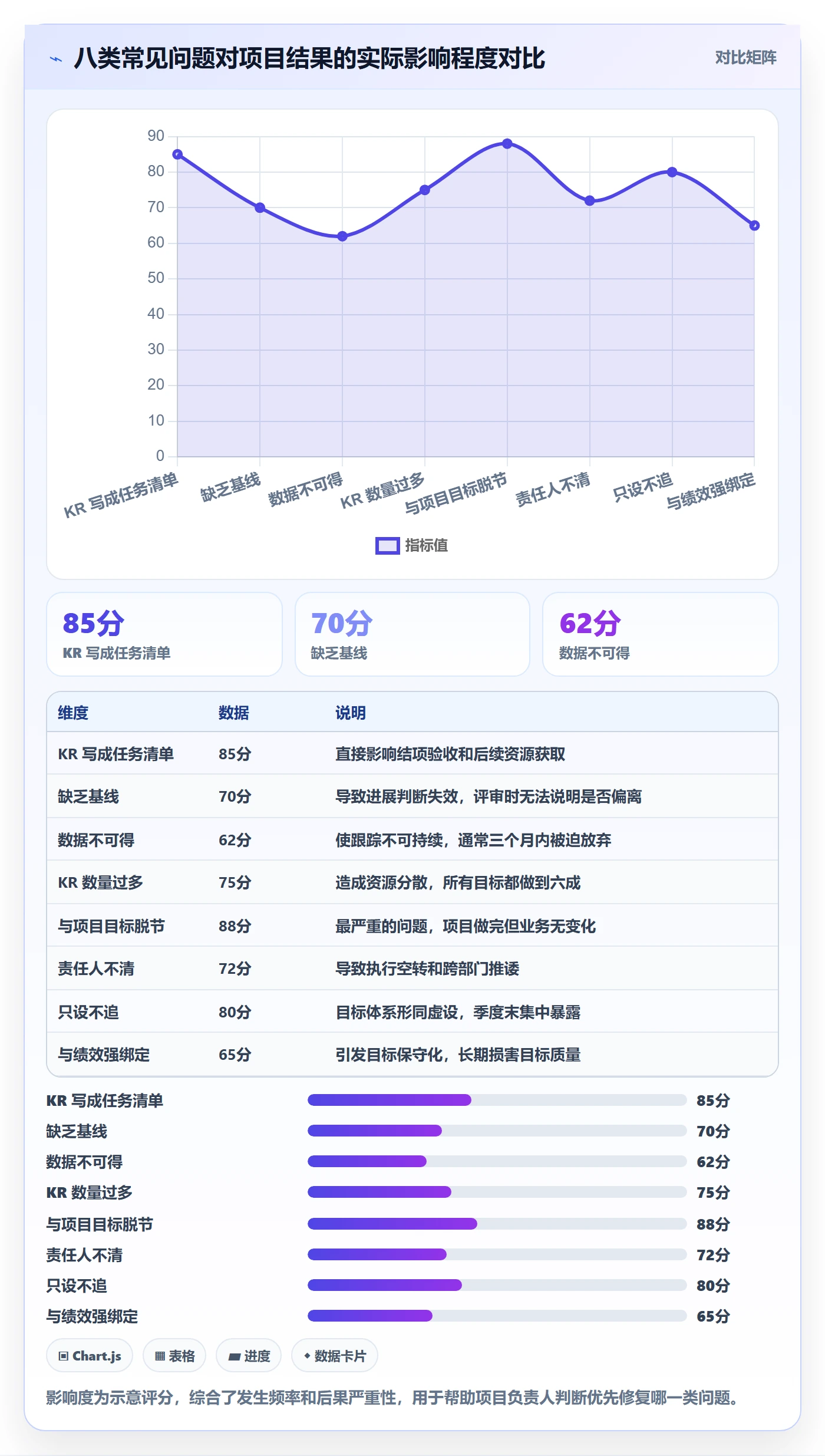
Task: Click the 数据卡片 tag chip
Action: (335, 1356)
